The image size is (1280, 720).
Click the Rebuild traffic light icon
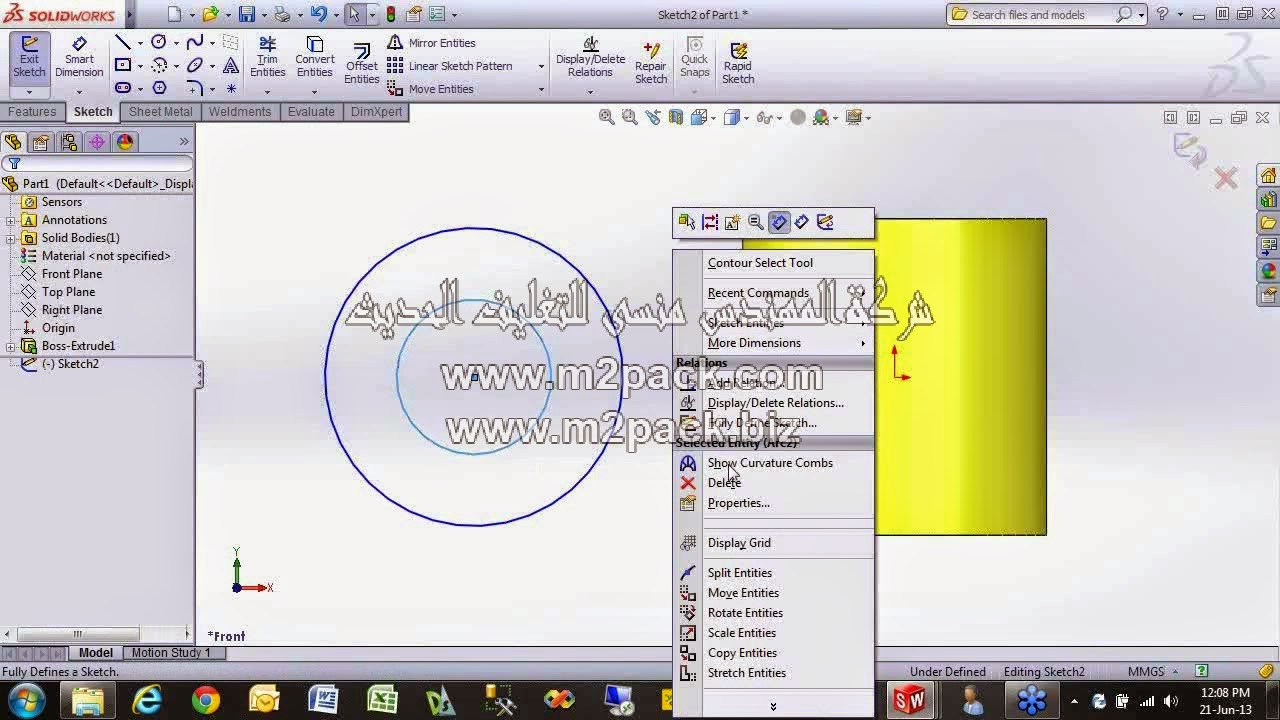(391, 14)
